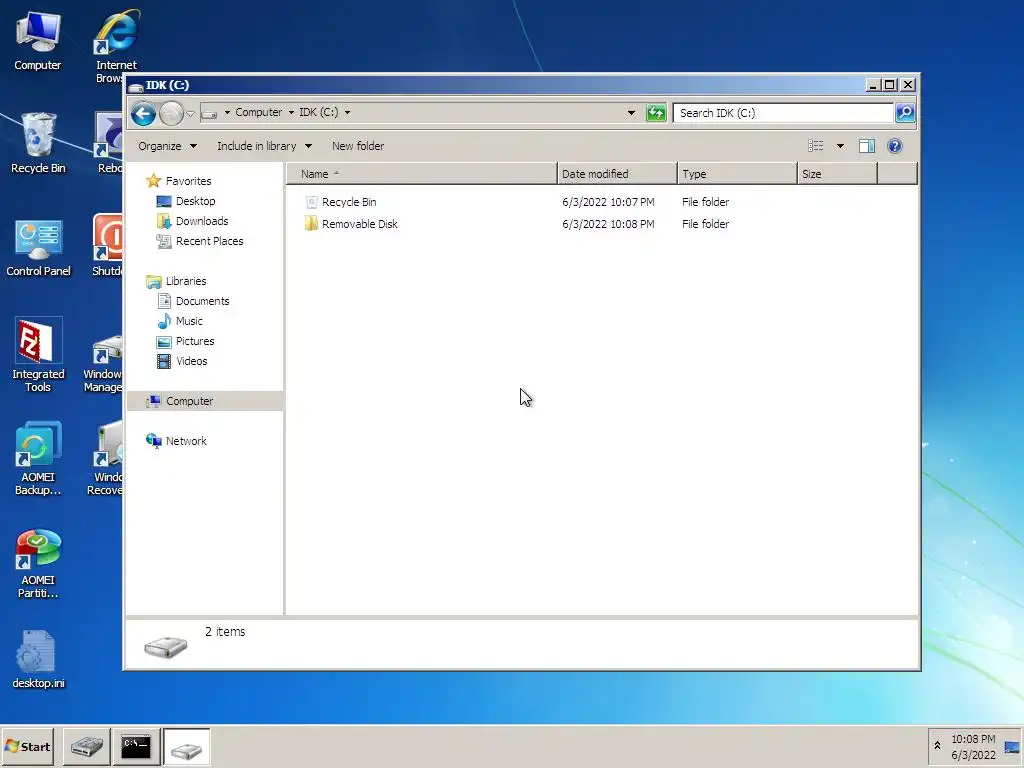Go back with the blue Back arrow
The height and width of the screenshot is (768, 1024).
143,114
